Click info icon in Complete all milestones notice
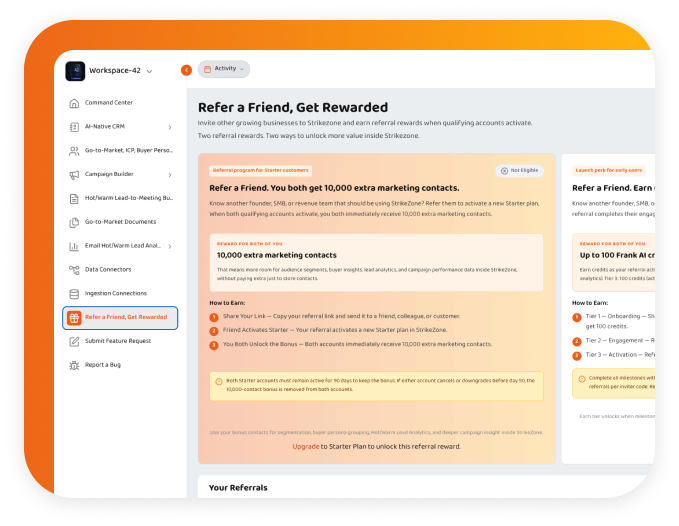 (x=582, y=379)
